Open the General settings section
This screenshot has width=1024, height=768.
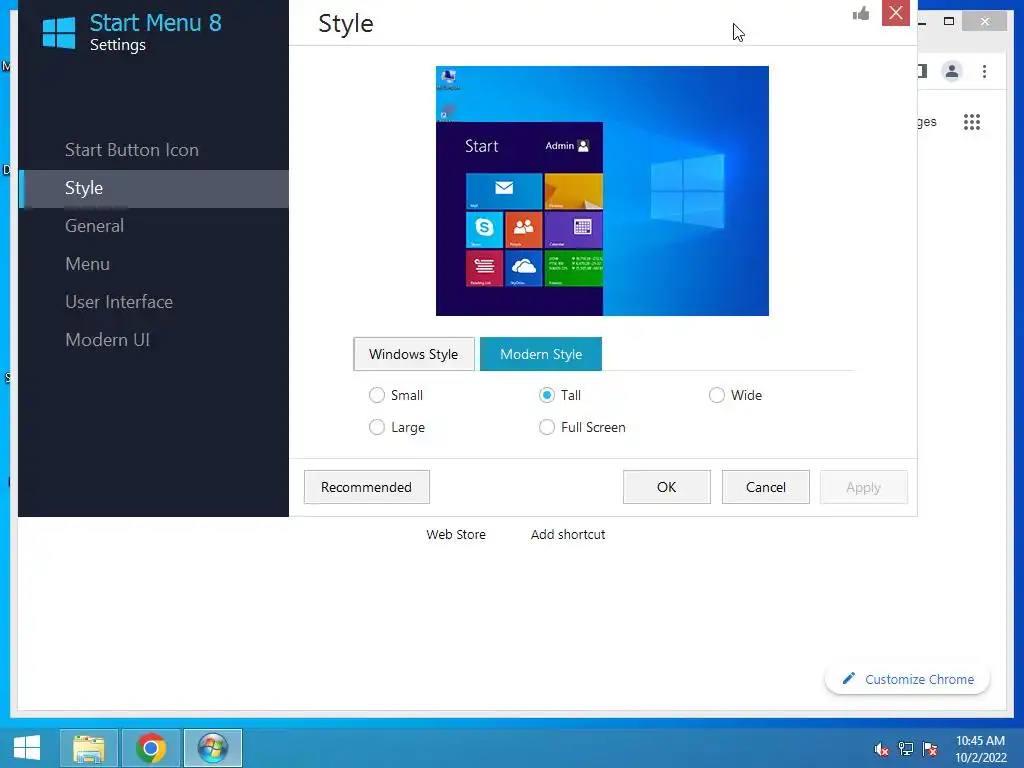[95, 226]
